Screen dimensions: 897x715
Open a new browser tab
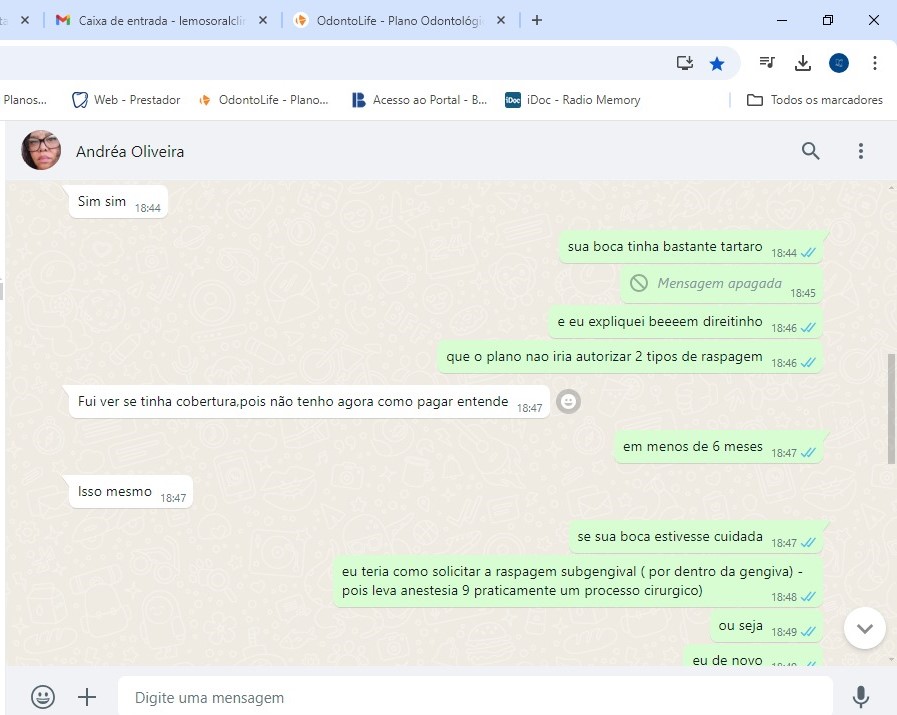[537, 20]
